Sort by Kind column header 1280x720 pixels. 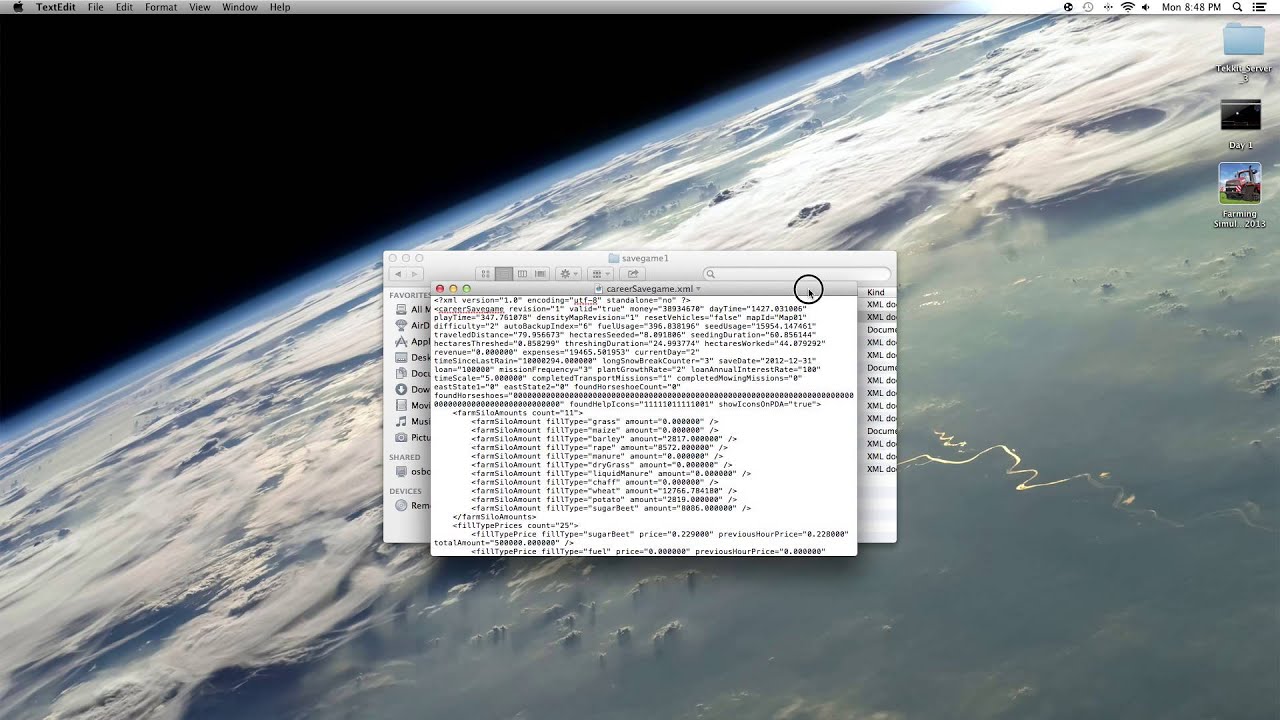click(x=876, y=292)
